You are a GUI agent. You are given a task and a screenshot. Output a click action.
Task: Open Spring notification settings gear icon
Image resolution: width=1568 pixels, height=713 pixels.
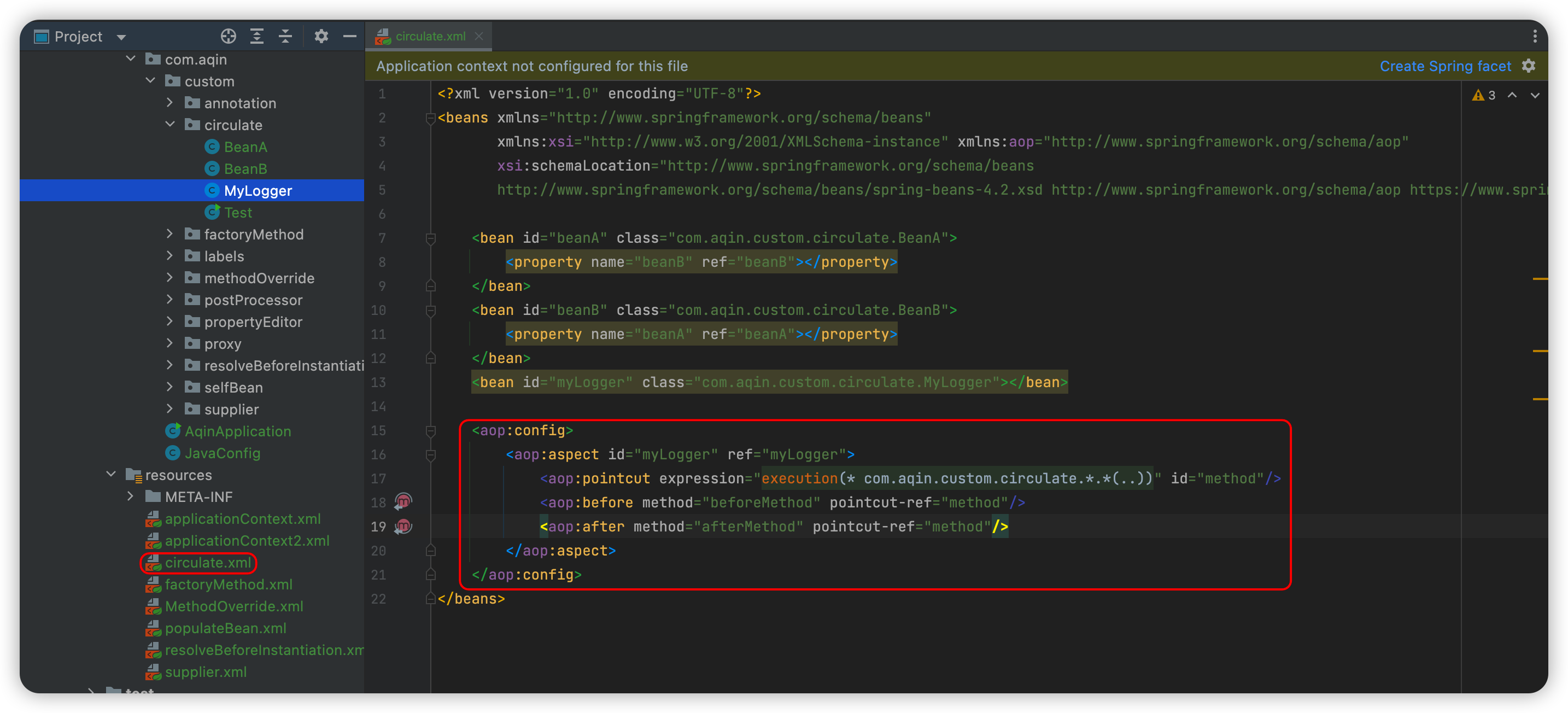click(x=1529, y=66)
